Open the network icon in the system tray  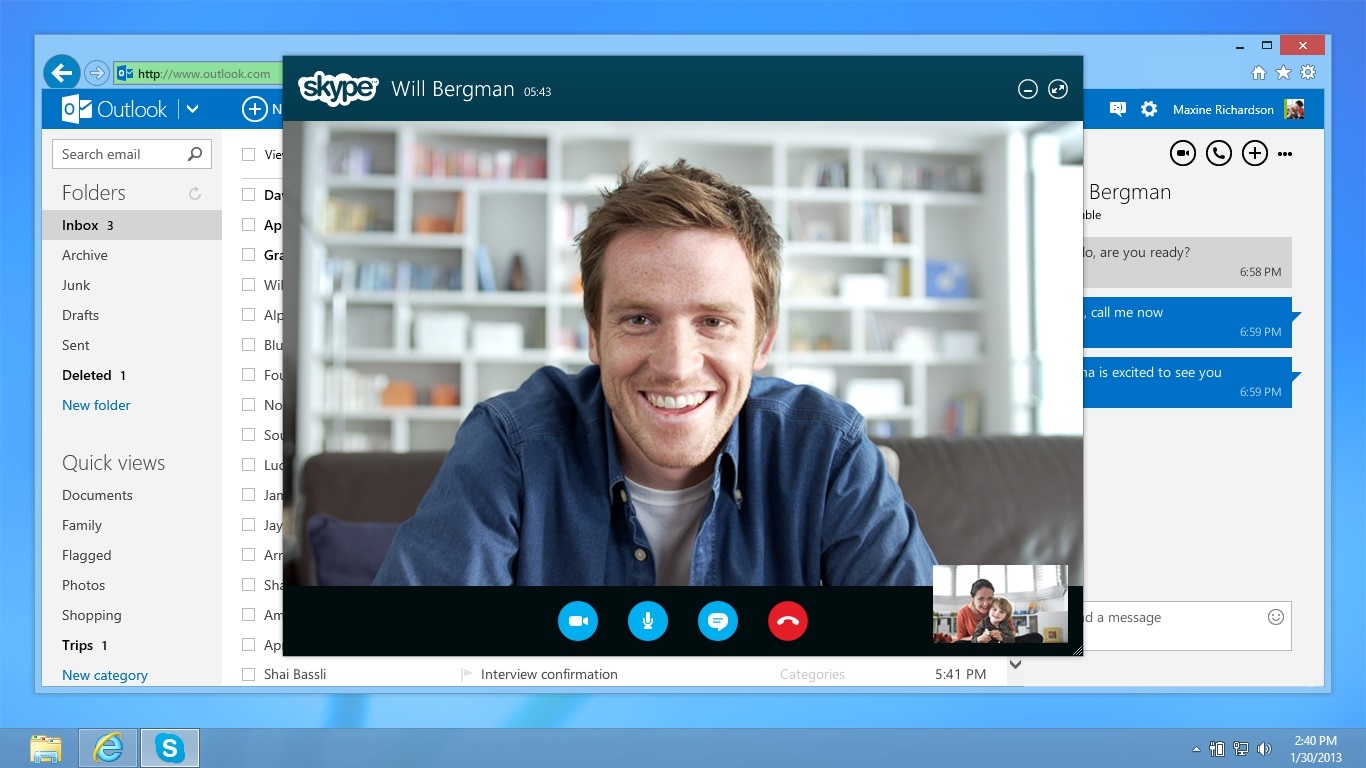point(1241,748)
